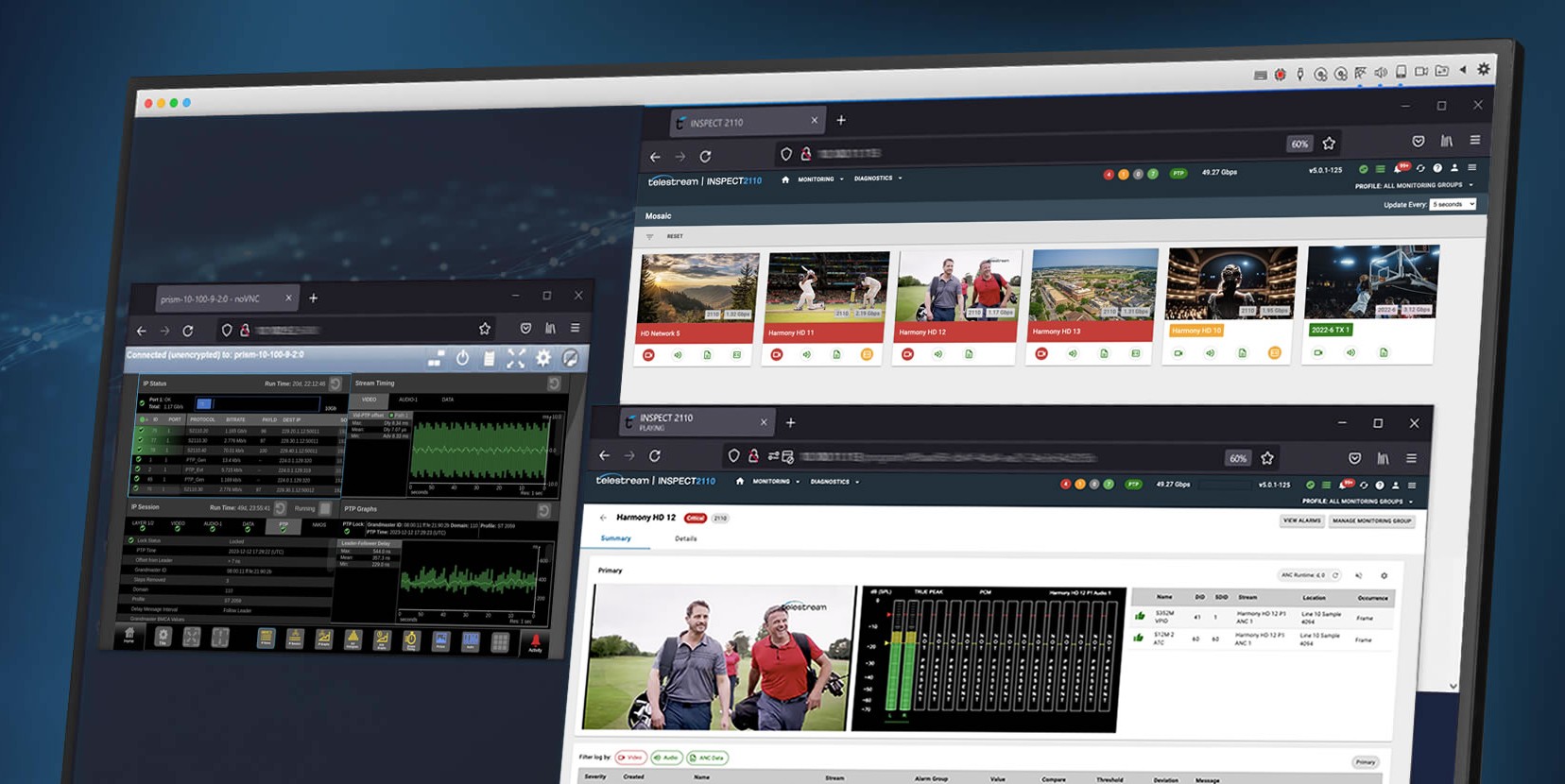Click the reset icon in the Stream Timing panel

554,383
